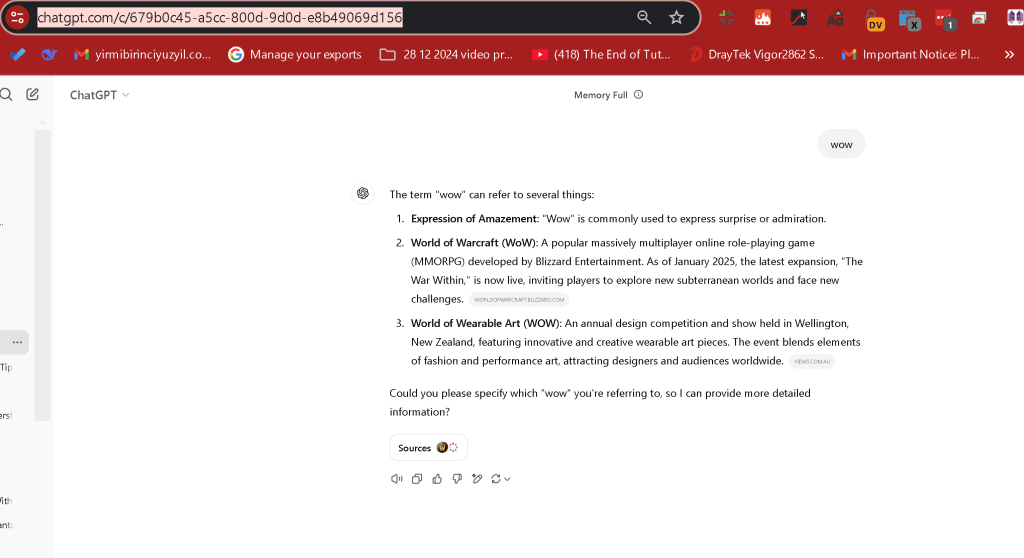Click the edit in canvas pencil icon
The width and height of the screenshot is (1024, 558).
coord(477,479)
